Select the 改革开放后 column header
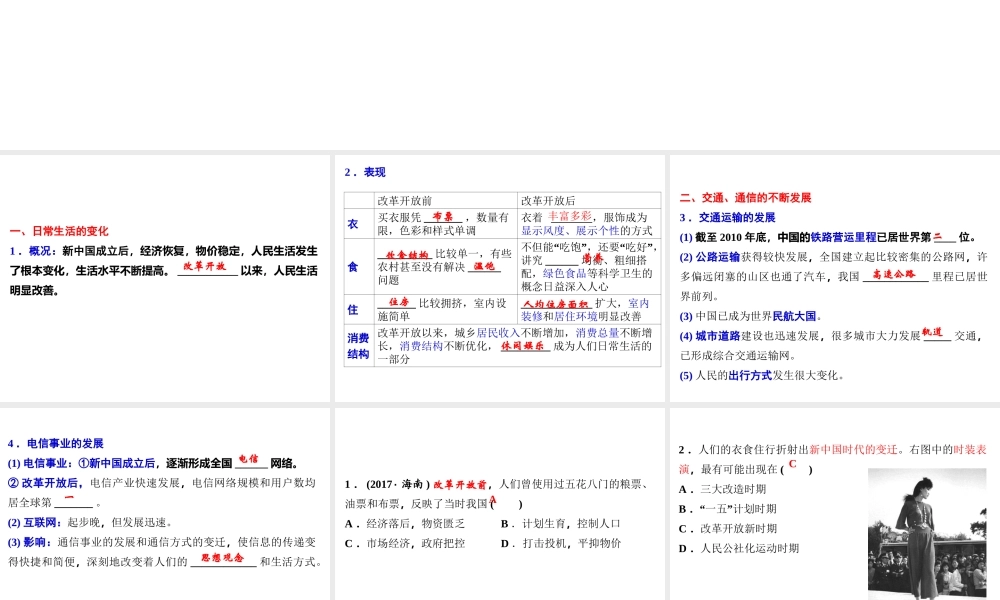This screenshot has width=1000, height=600. (x=548, y=200)
